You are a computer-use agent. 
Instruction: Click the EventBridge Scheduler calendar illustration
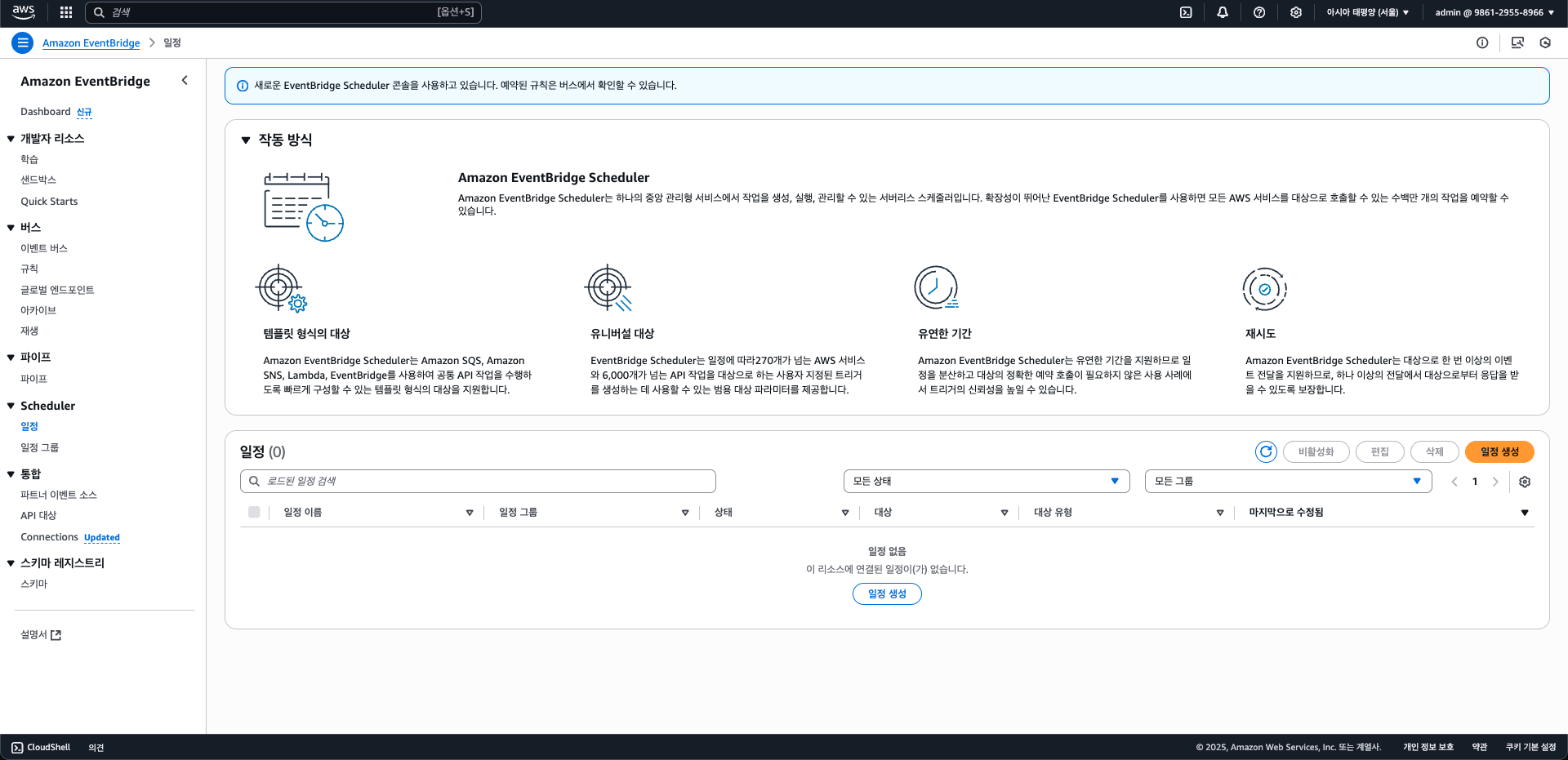click(x=303, y=207)
